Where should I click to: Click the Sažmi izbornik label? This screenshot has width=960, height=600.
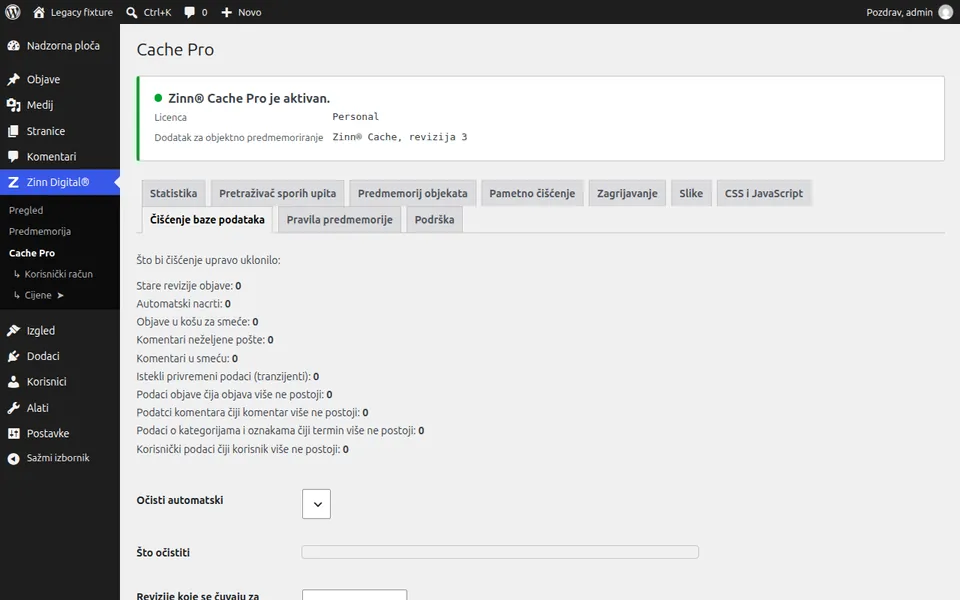pyautogui.click(x=58, y=458)
